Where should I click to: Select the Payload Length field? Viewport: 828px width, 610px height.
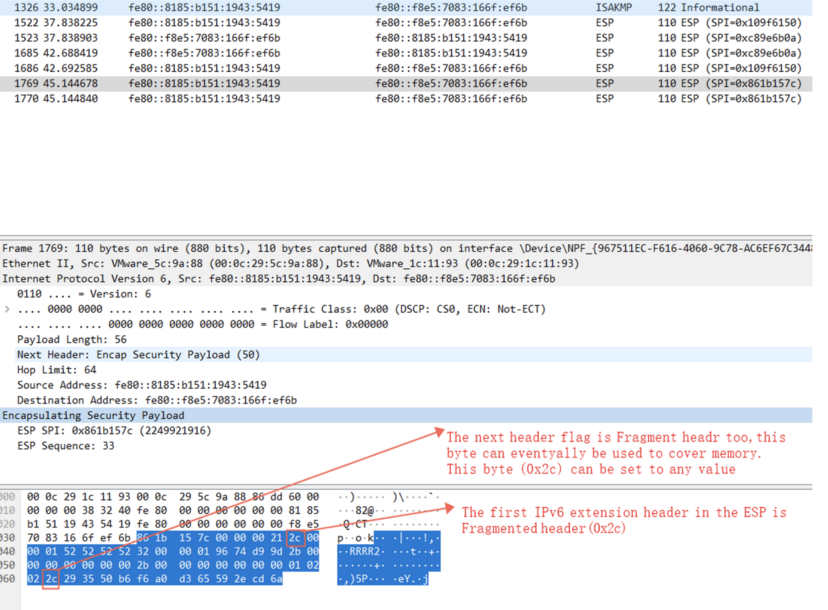point(80,338)
